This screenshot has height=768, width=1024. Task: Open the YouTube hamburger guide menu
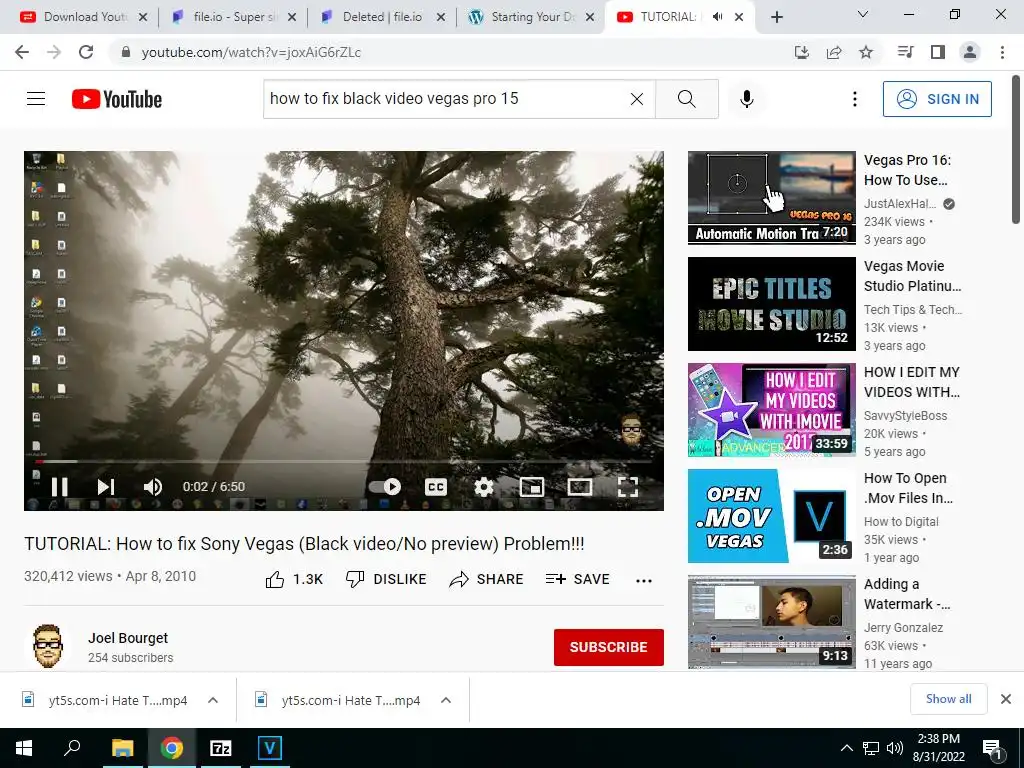tap(36, 99)
